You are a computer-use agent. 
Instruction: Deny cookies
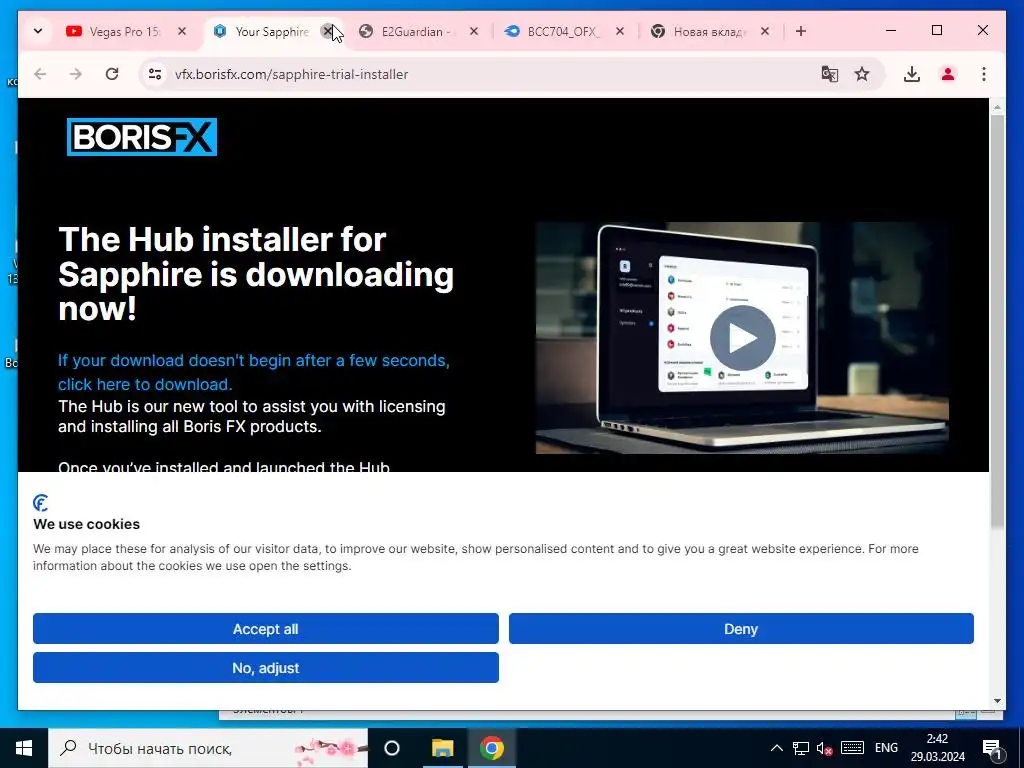coord(741,629)
